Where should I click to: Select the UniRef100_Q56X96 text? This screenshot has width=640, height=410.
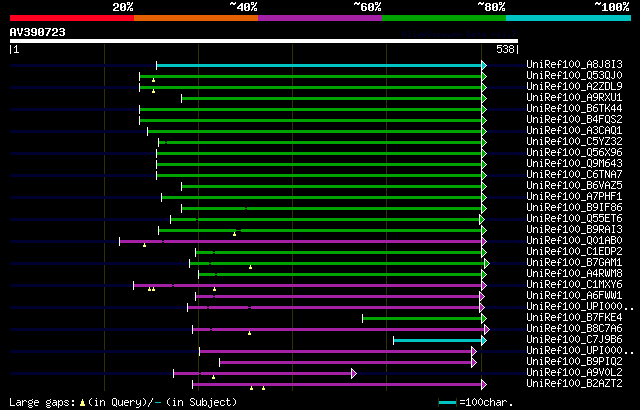(x=574, y=153)
